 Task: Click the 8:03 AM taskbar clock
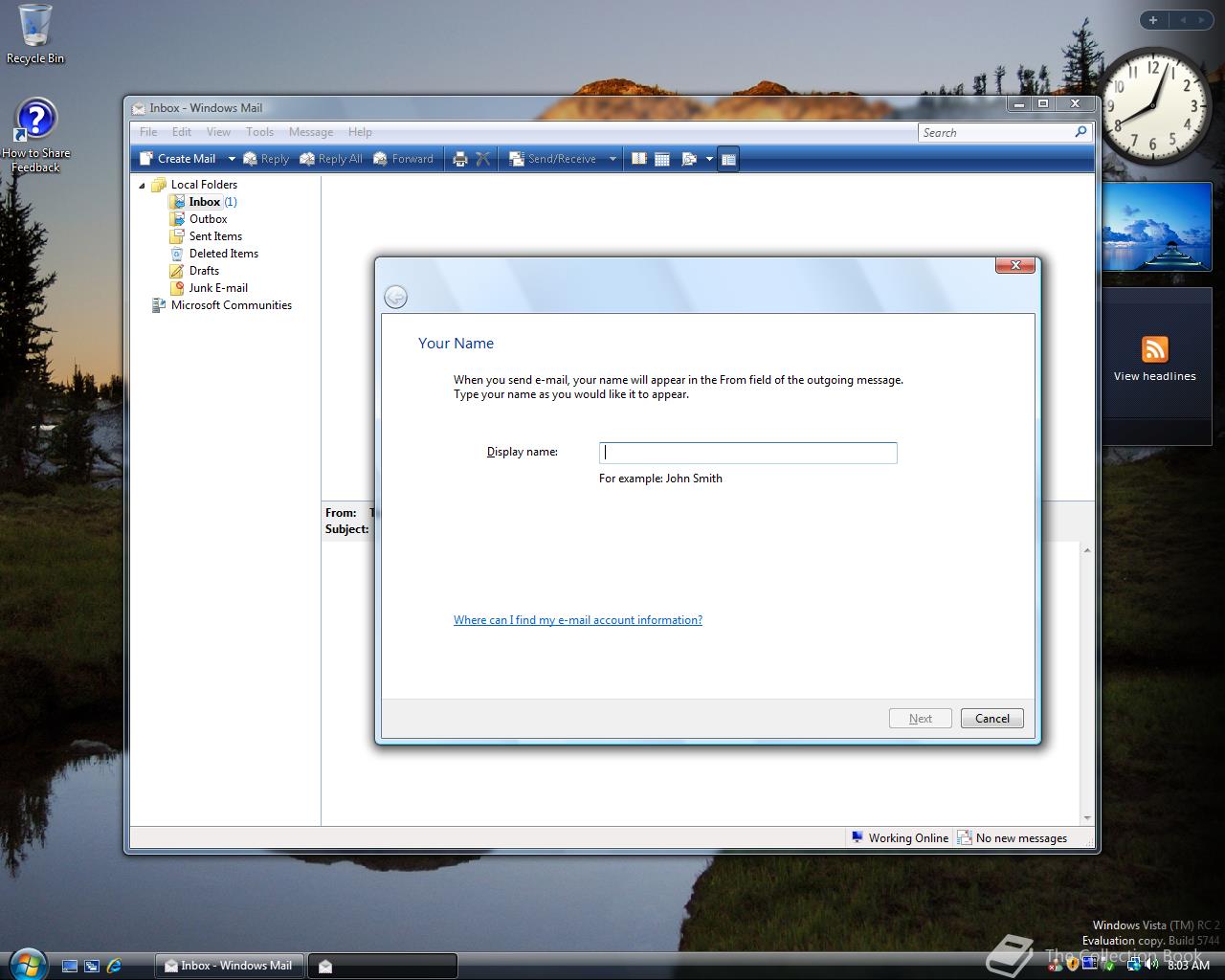(x=1189, y=966)
